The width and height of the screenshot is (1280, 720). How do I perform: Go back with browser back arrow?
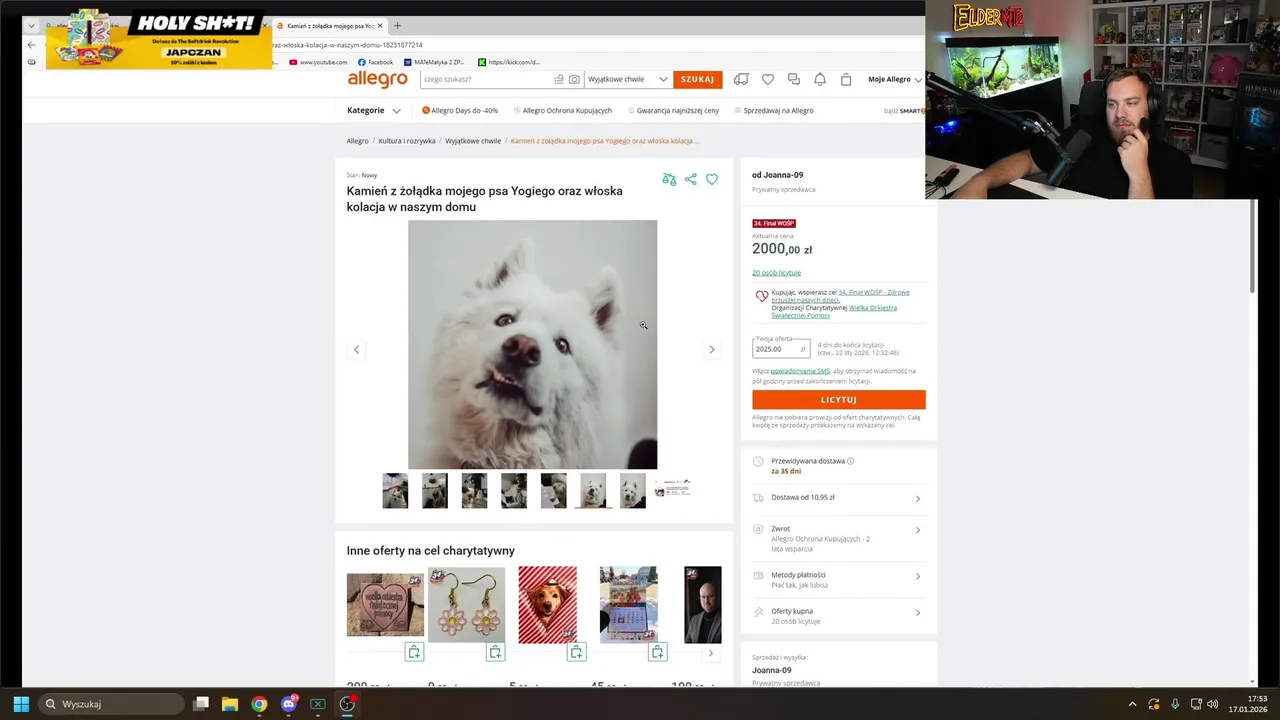31,45
